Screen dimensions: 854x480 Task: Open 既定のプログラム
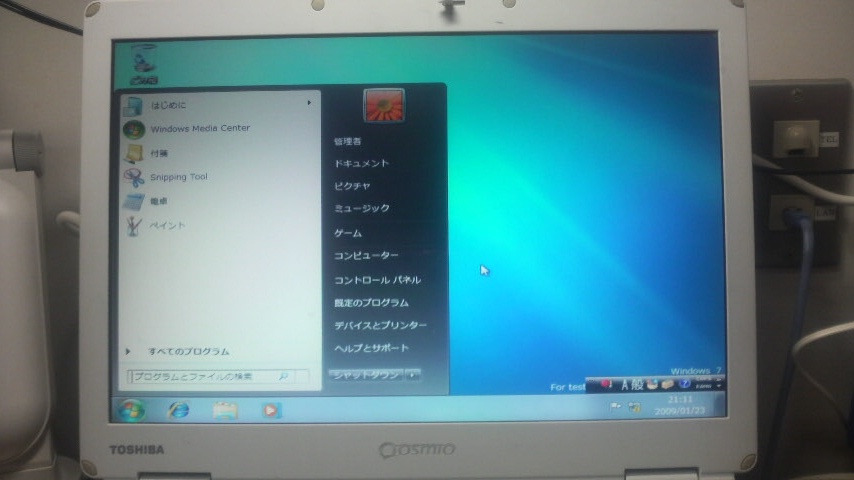[371, 302]
